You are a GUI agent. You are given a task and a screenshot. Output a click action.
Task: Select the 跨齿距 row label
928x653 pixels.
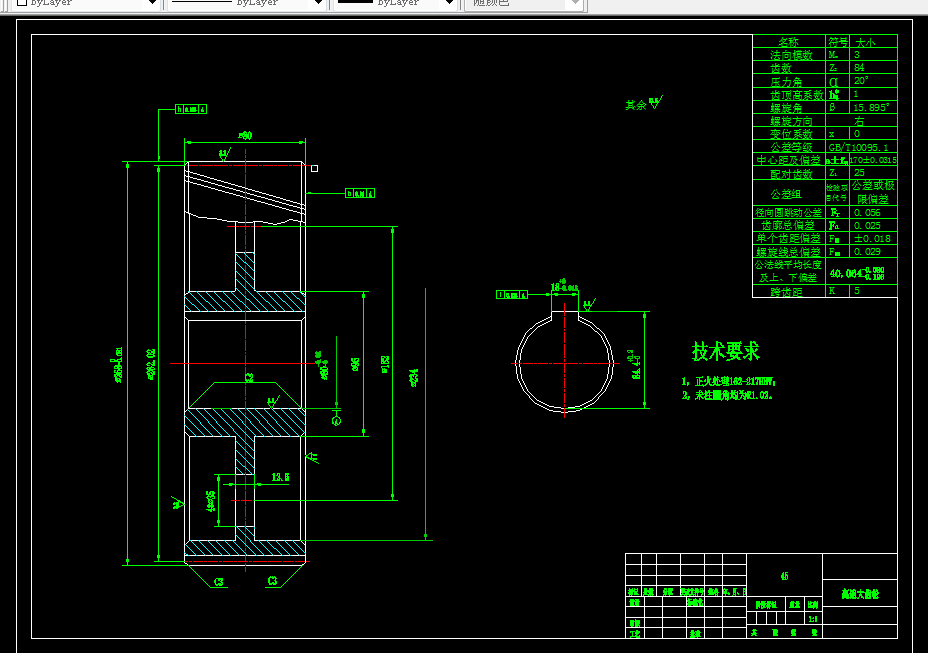click(786, 292)
